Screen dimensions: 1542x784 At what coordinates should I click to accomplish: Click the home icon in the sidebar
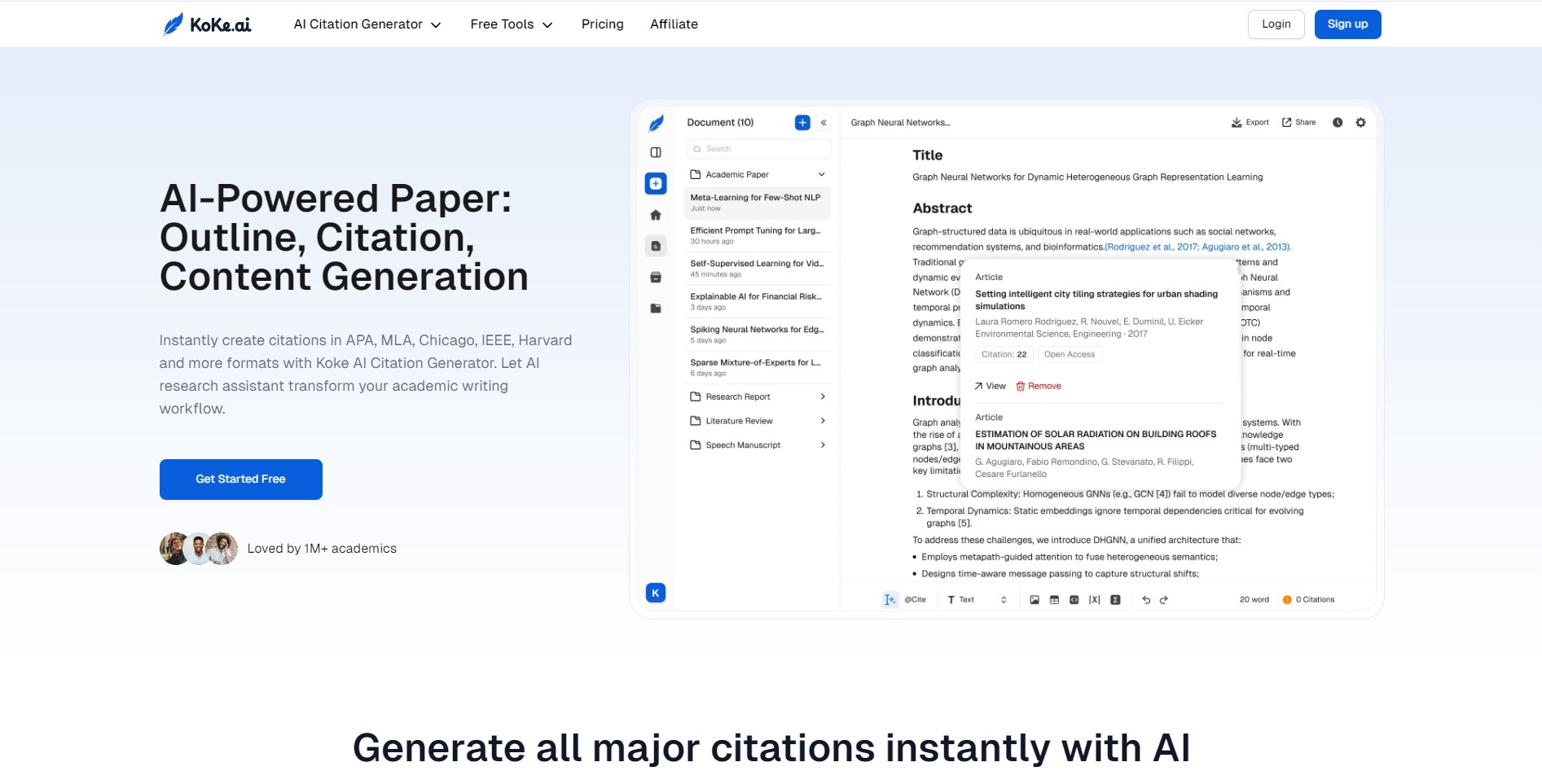[656, 215]
